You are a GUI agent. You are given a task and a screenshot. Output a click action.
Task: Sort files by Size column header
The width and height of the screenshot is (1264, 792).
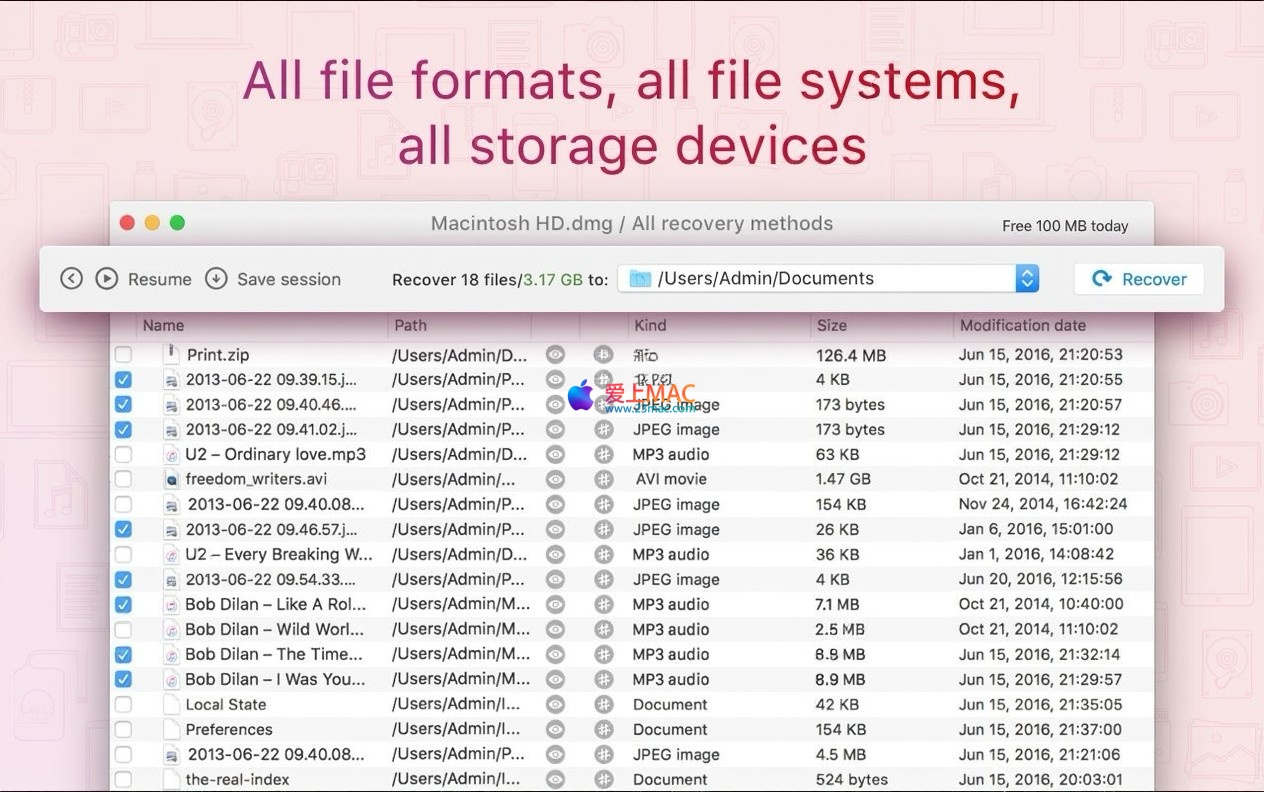(831, 325)
